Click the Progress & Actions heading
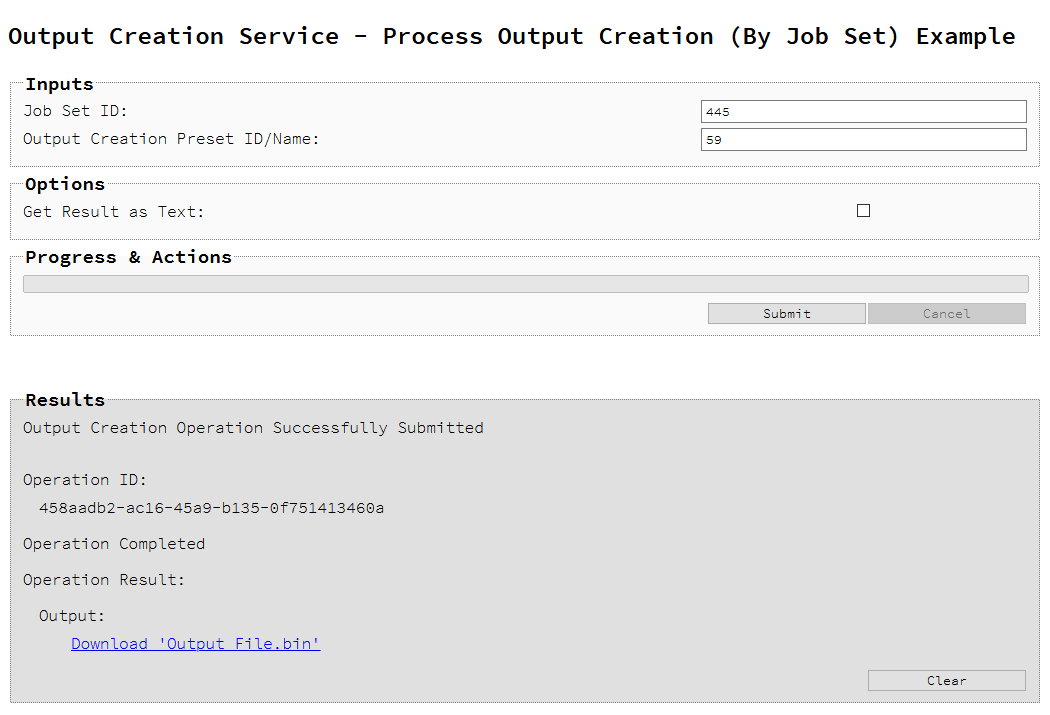 pyautogui.click(x=128, y=257)
